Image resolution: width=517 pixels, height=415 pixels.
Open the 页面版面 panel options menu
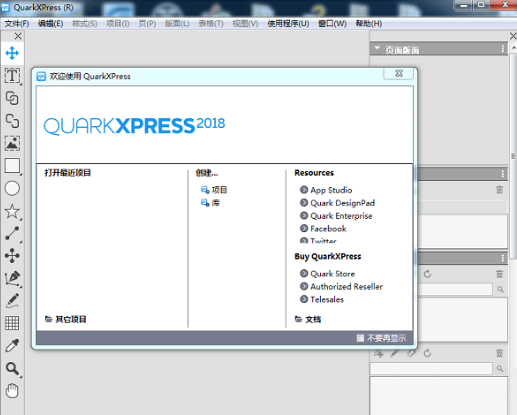click(502, 49)
